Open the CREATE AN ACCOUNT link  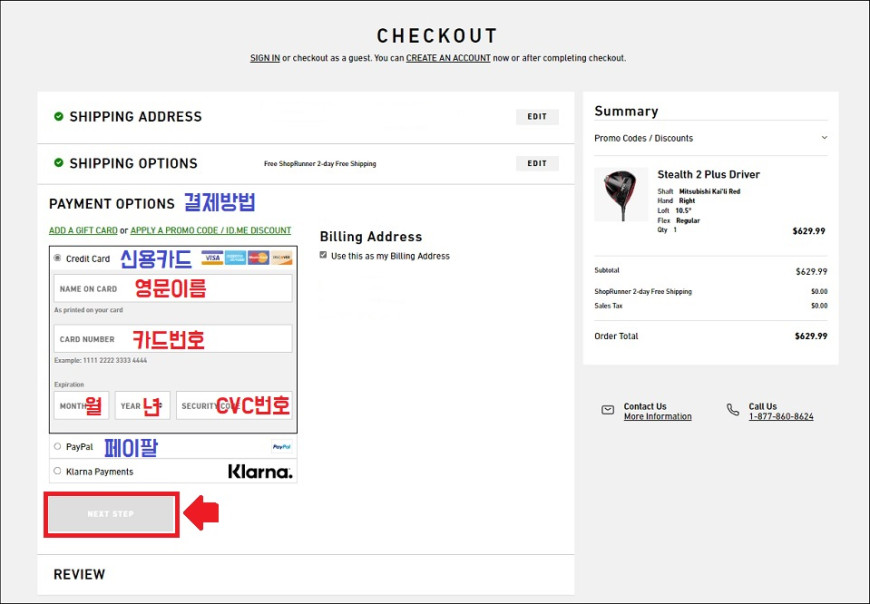(x=448, y=58)
